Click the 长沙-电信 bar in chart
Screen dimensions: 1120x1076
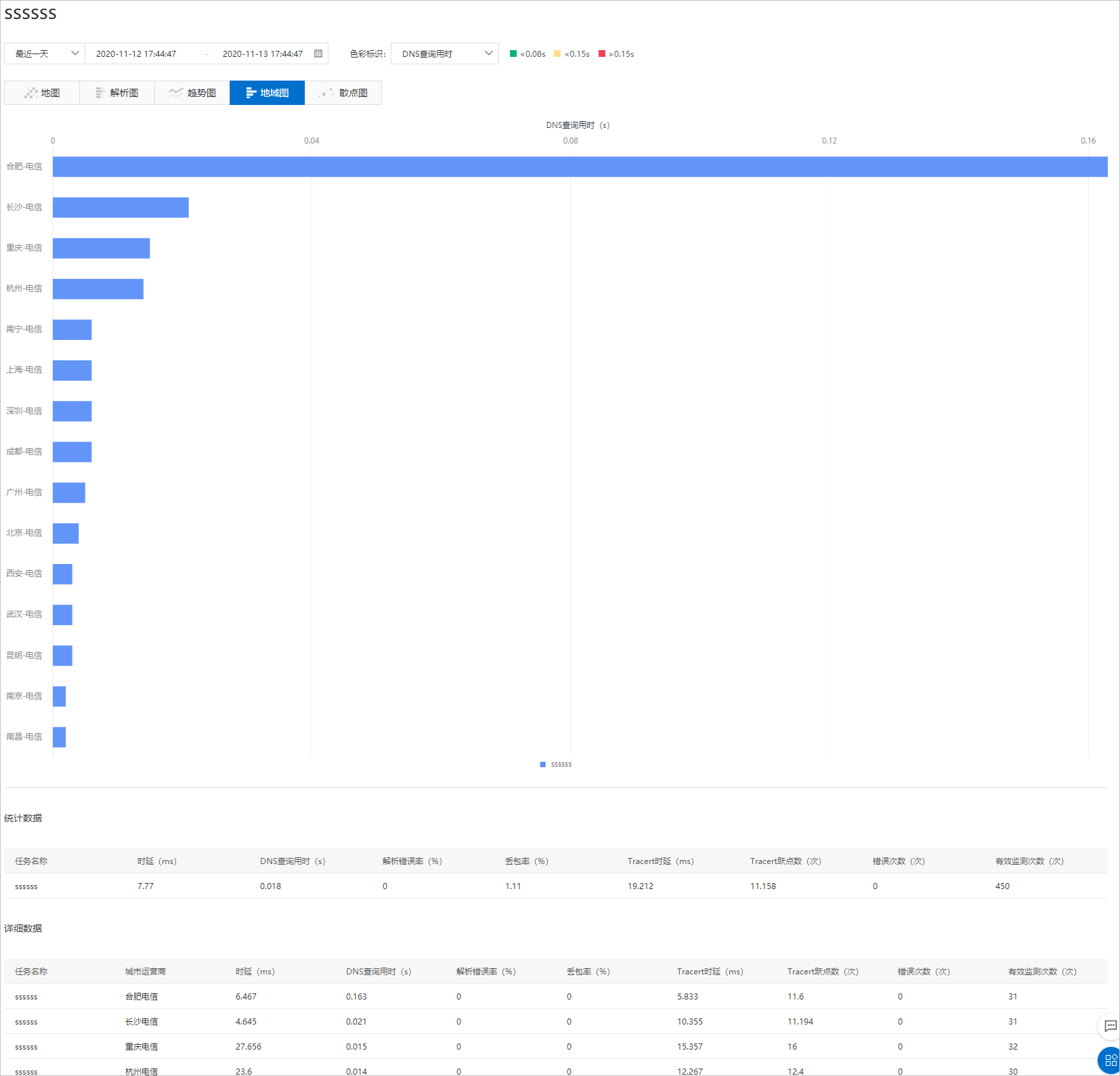pos(121,207)
